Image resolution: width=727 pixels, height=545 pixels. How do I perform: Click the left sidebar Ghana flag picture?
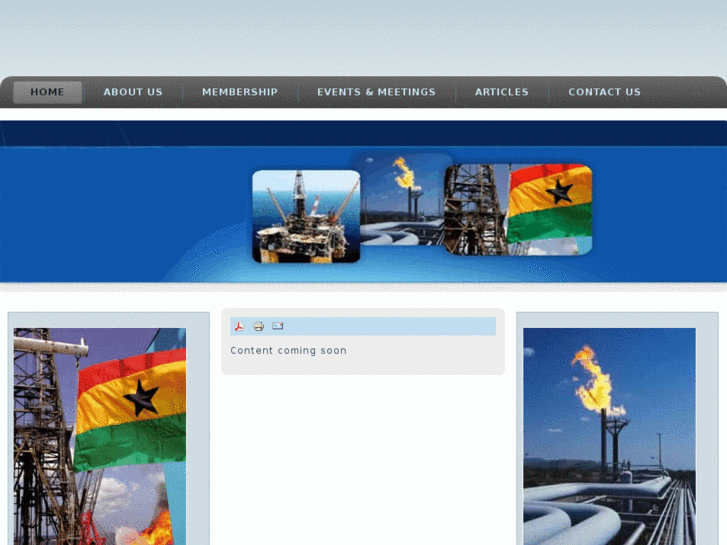click(100, 436)
